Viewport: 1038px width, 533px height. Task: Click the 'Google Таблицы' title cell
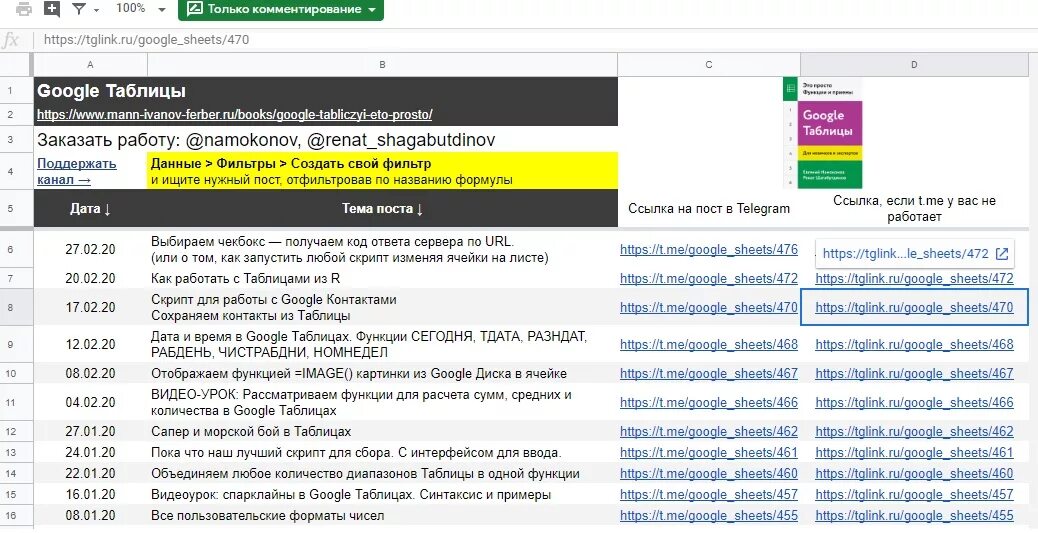click(x=326, y=91)
